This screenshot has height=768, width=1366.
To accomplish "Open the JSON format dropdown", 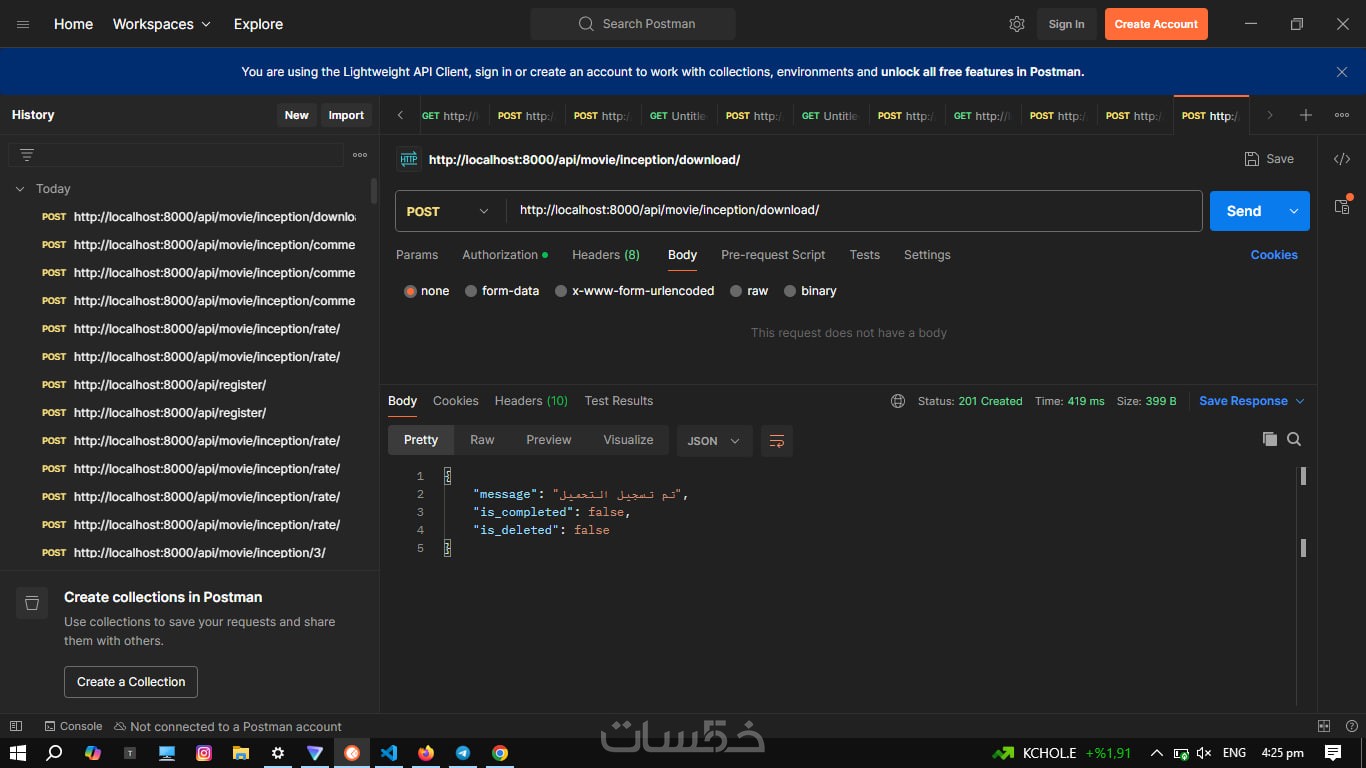I will 714,441.
